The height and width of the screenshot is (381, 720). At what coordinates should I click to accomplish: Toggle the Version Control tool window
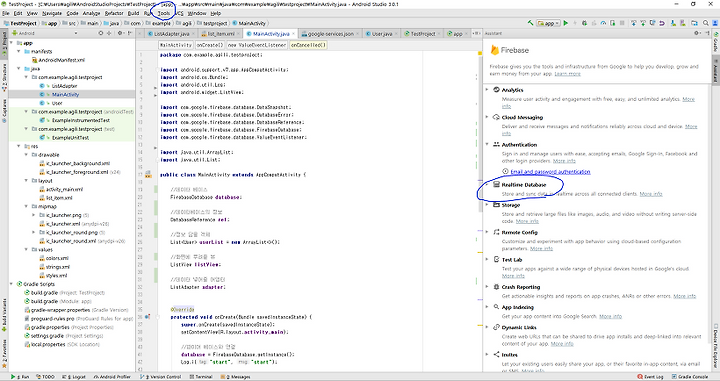(160, 377)
